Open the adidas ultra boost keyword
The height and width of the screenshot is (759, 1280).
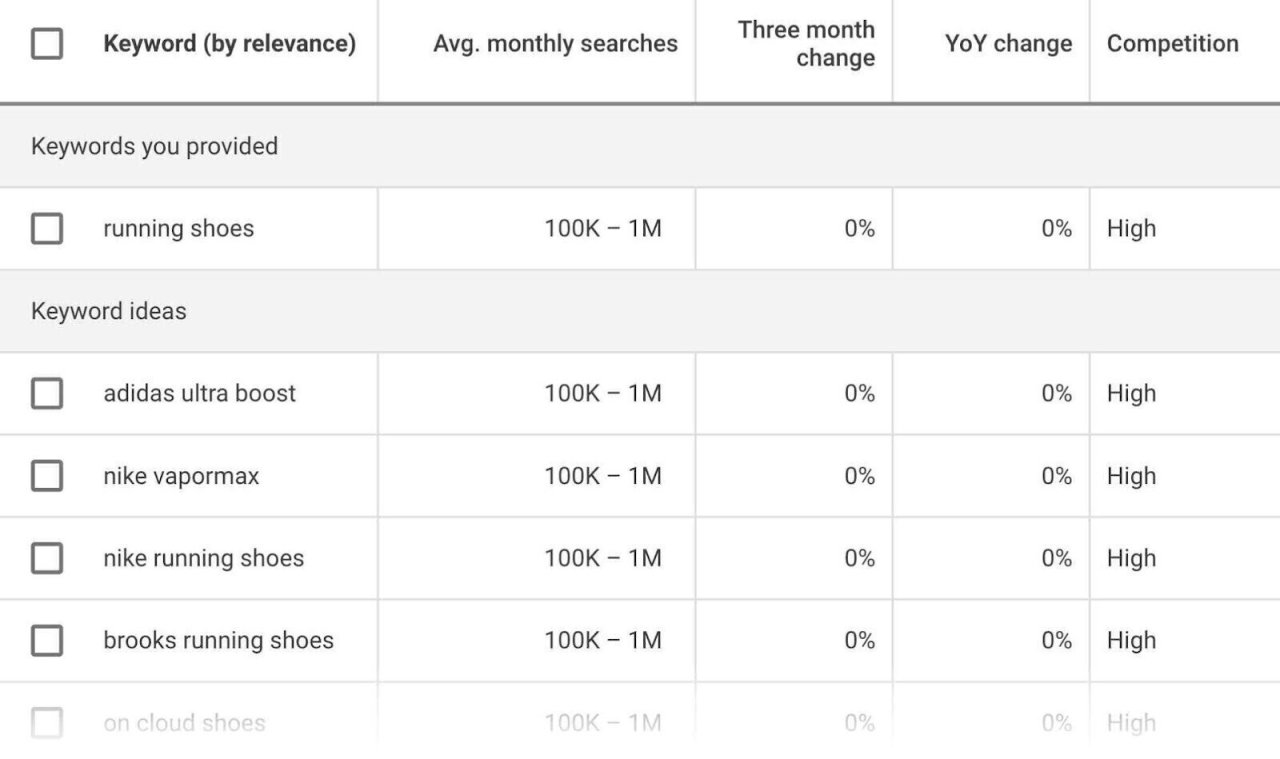pyautogui.click(x=199, y=394)
